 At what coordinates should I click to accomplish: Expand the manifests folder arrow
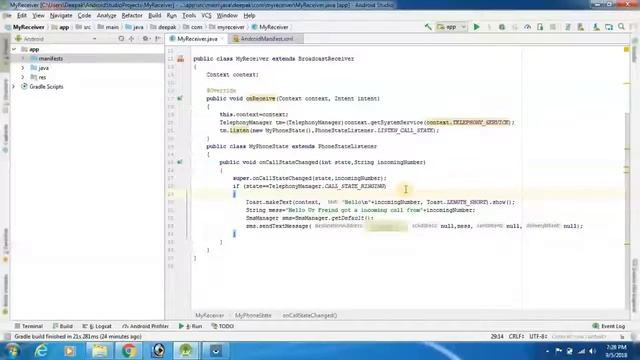point(23,59)
